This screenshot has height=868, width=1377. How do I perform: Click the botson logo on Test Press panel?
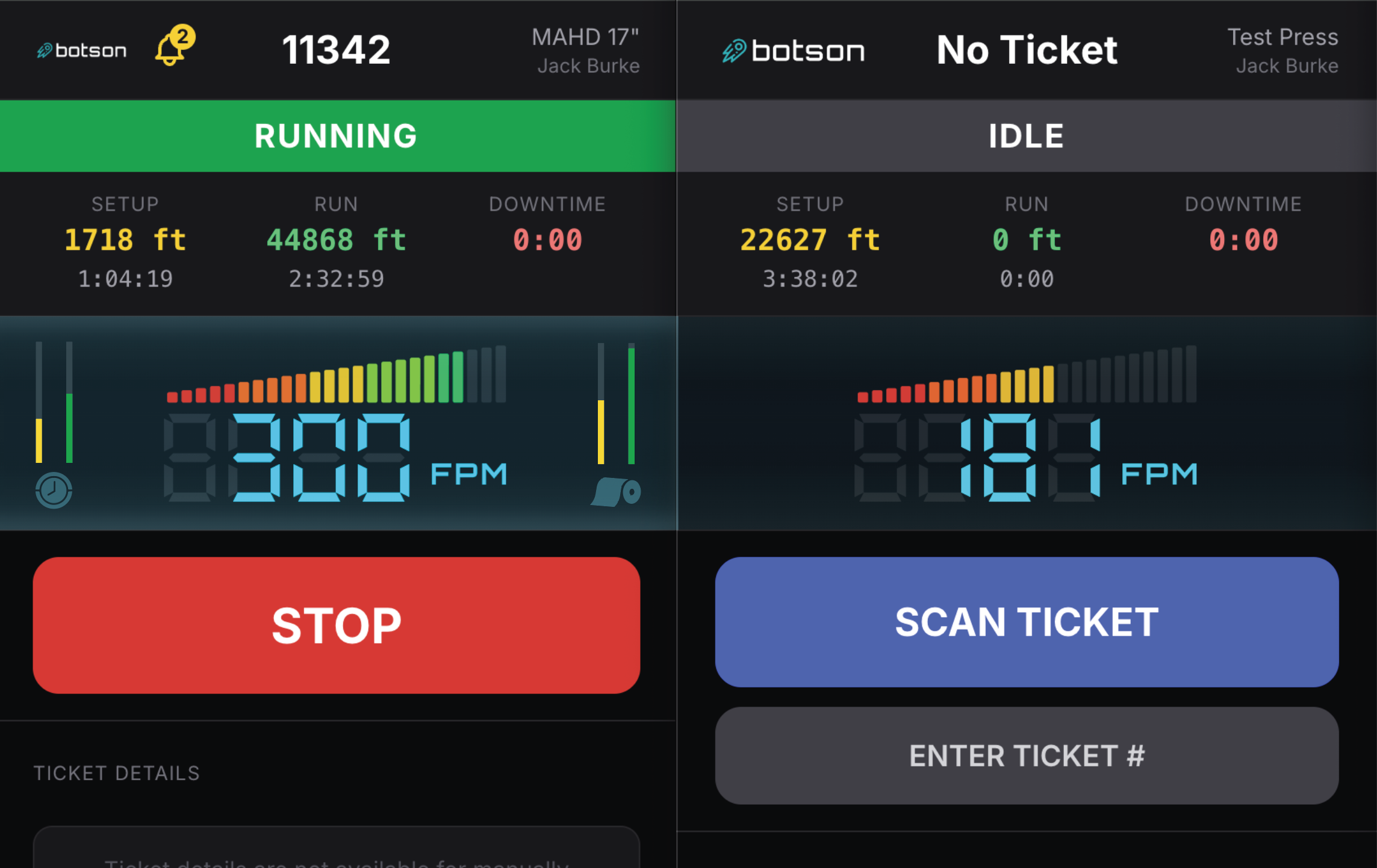pyautogui.click(x=793, y=51)
